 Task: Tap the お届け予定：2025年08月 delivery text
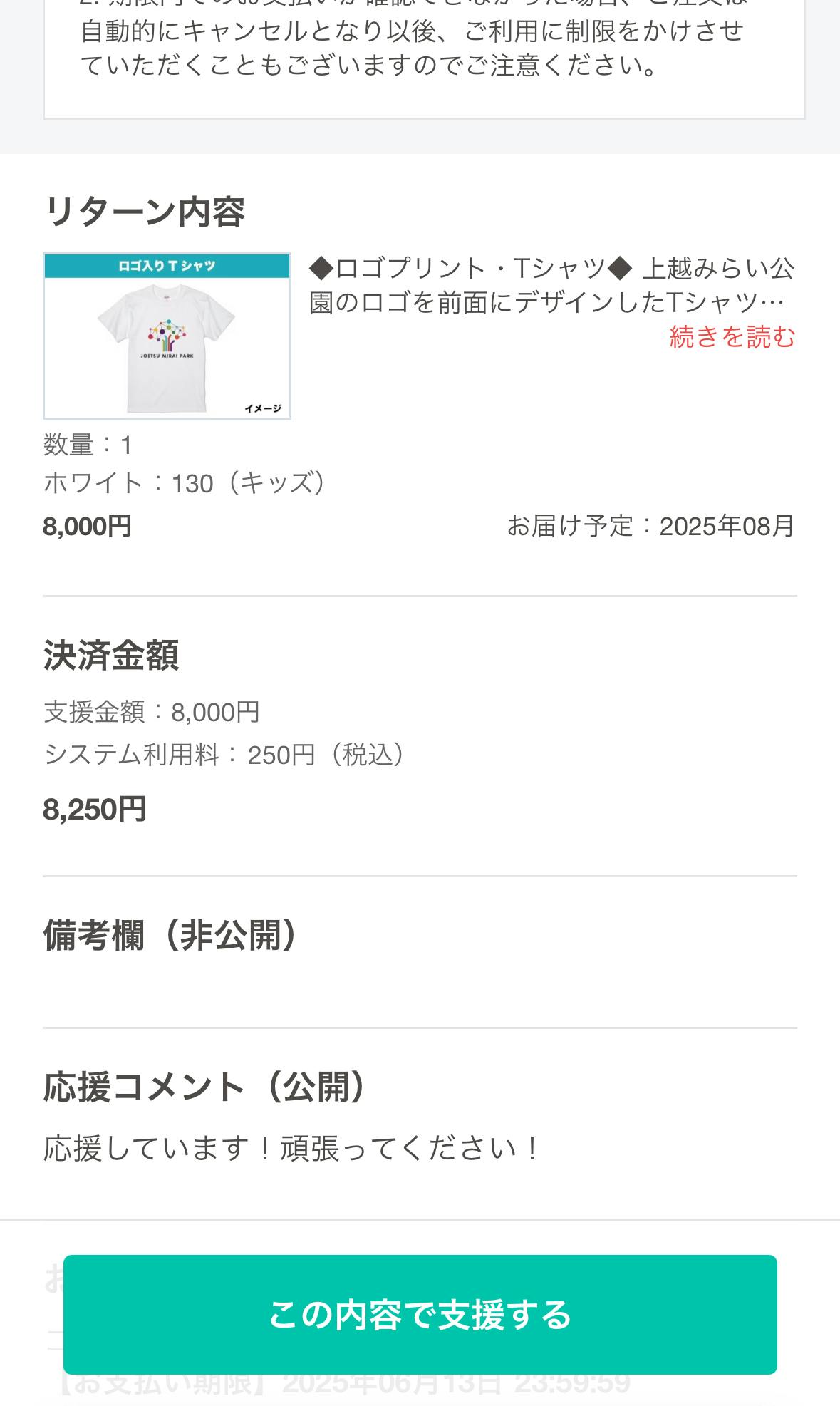pyautogui.click(x=650, y=526)
